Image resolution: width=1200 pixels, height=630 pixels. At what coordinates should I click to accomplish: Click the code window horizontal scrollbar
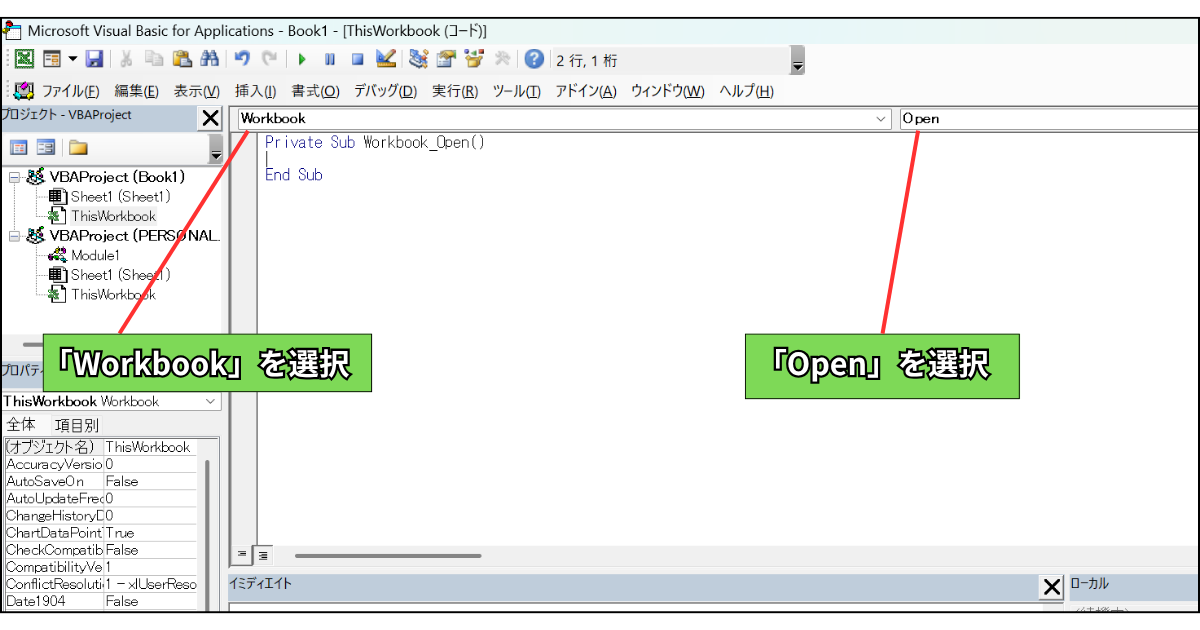coord(388,555)
